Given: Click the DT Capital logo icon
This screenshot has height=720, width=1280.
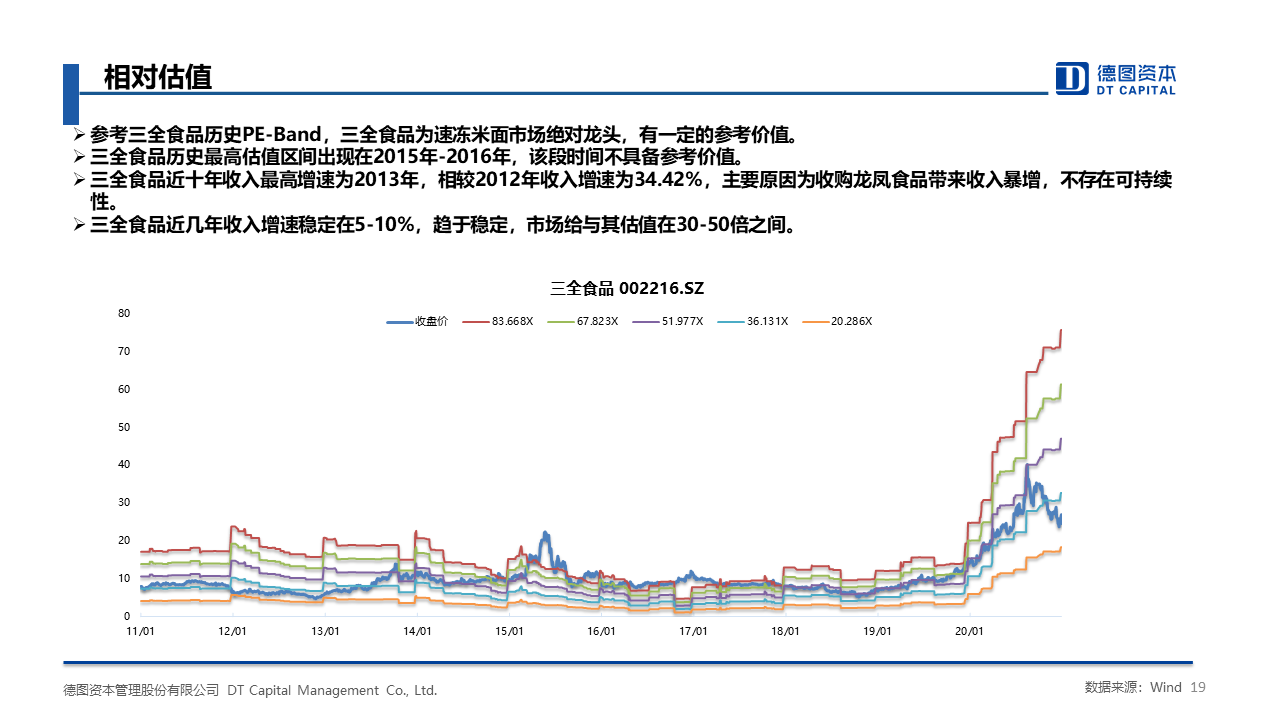Looking at the screenshot, I should point(1072,78).
